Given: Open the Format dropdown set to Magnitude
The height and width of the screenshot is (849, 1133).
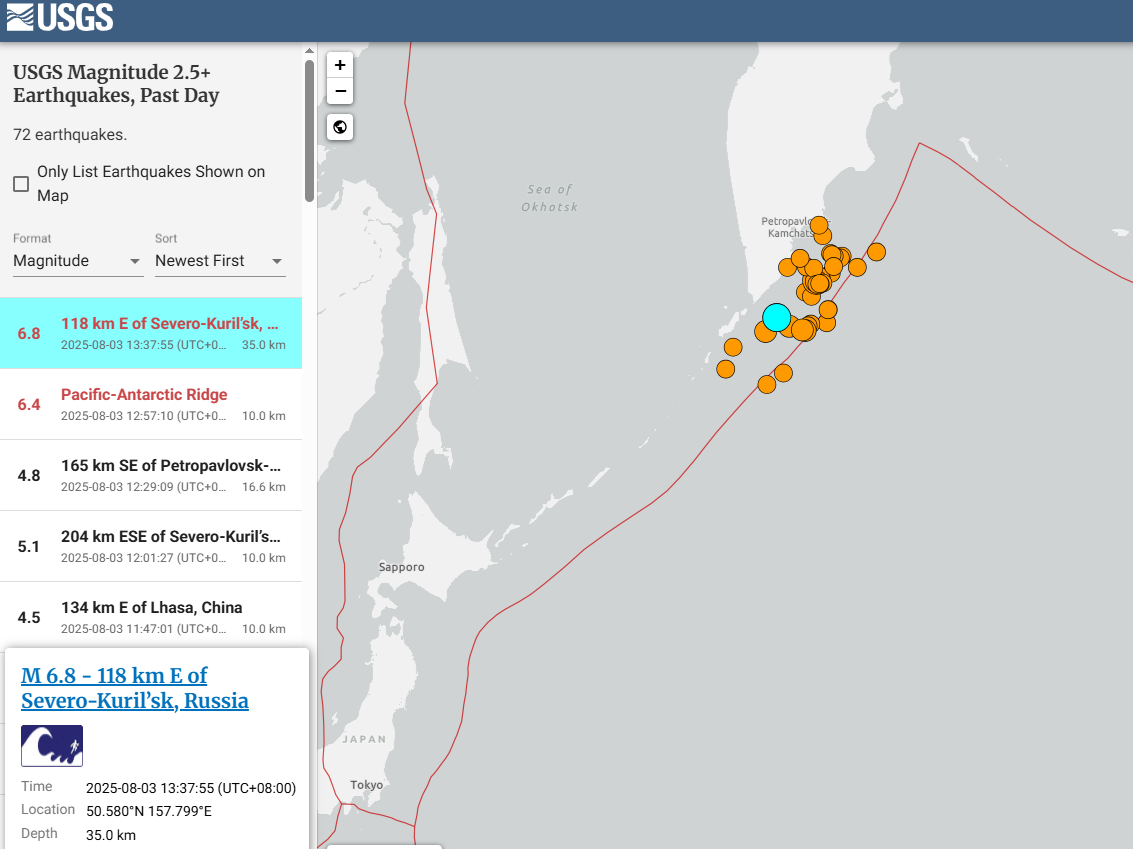Looking at the screenshot, I should pos(78,261).
